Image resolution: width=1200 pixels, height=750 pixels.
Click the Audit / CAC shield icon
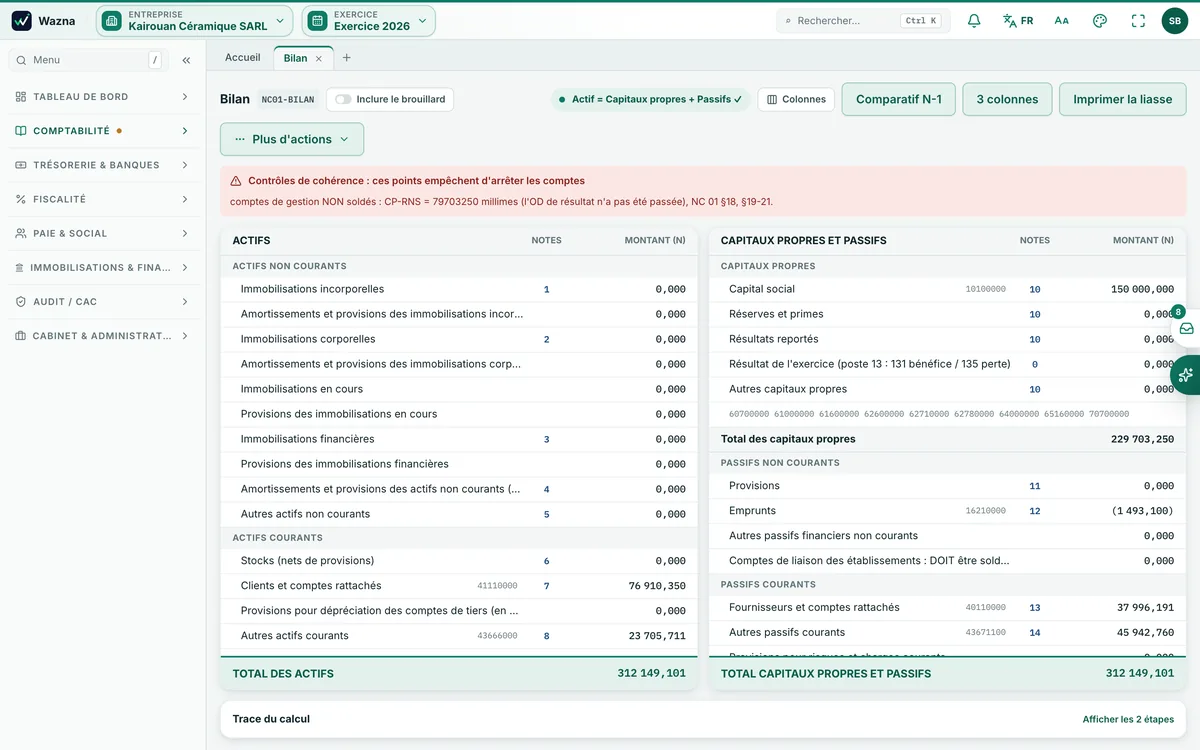(21, 302)
